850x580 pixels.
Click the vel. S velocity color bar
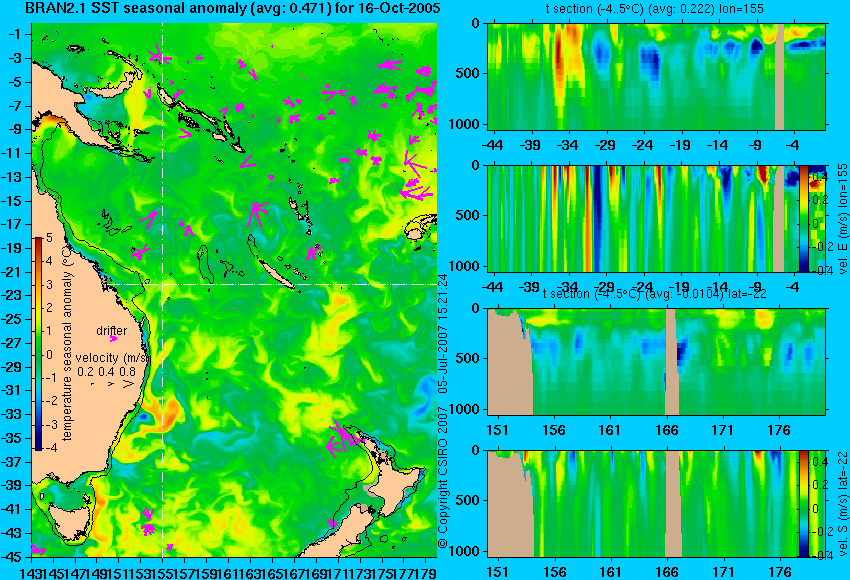pos(803,504)
